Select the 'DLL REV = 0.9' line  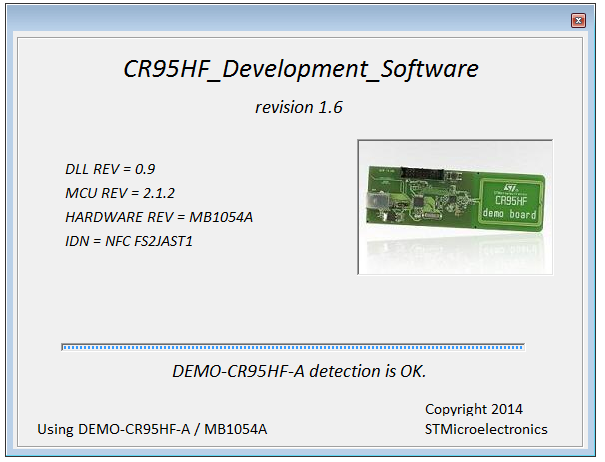(x=110, y=169)
